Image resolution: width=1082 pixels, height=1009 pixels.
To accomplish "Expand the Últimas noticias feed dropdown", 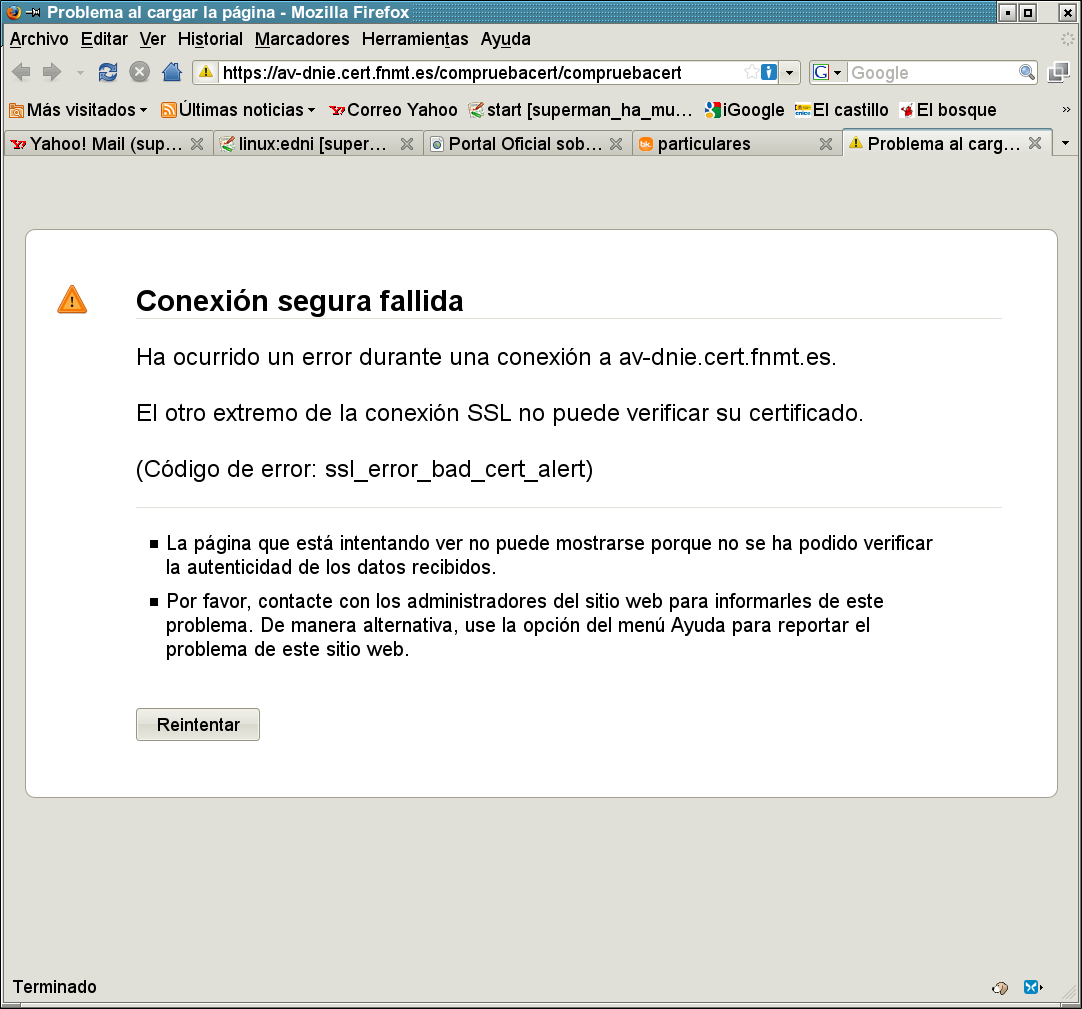I will click(x=238, y=110).
